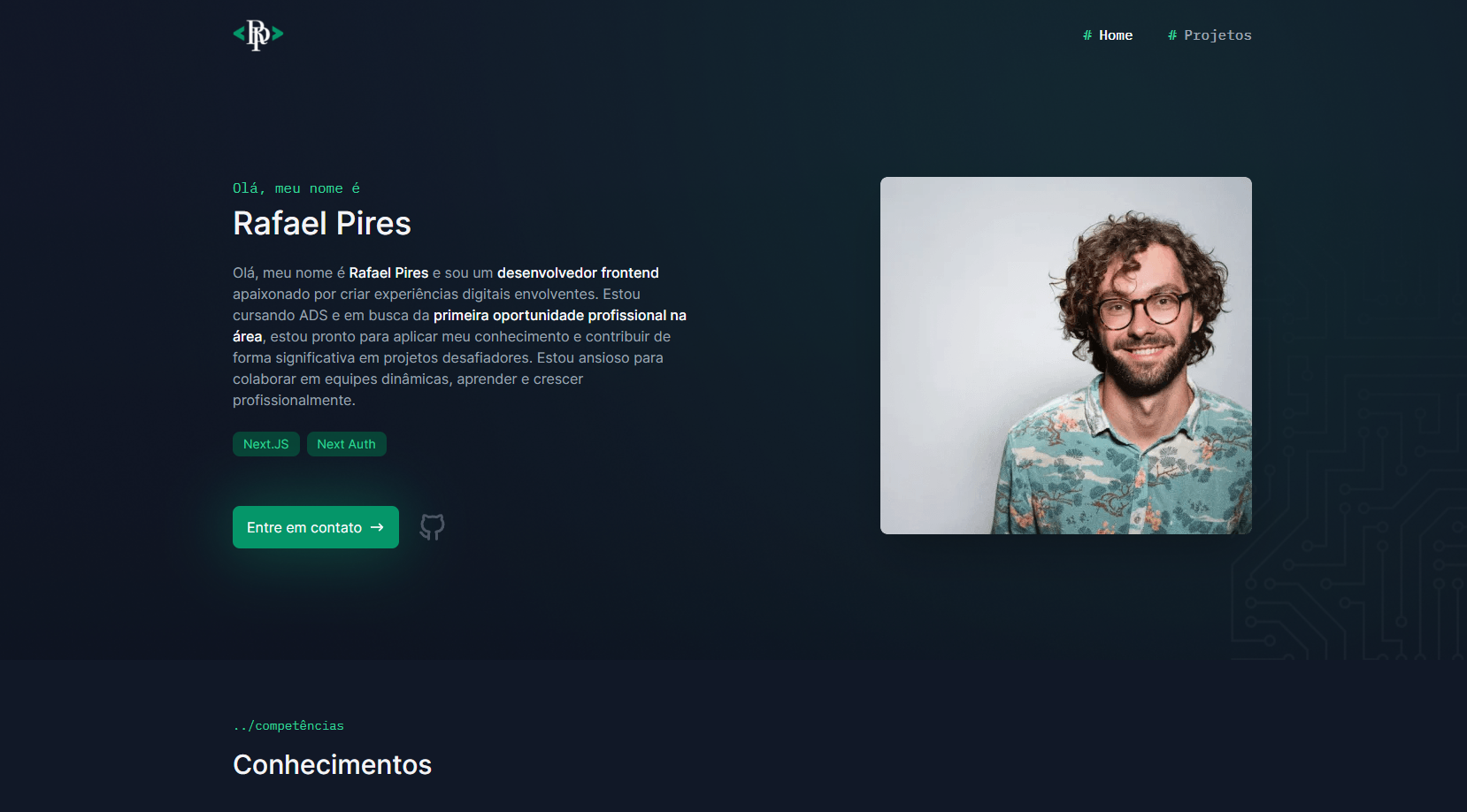Click Rafael Pires' profile photo
Image resolution: width=1467 pixels, height=812 pixels.
pos(1066,356)
